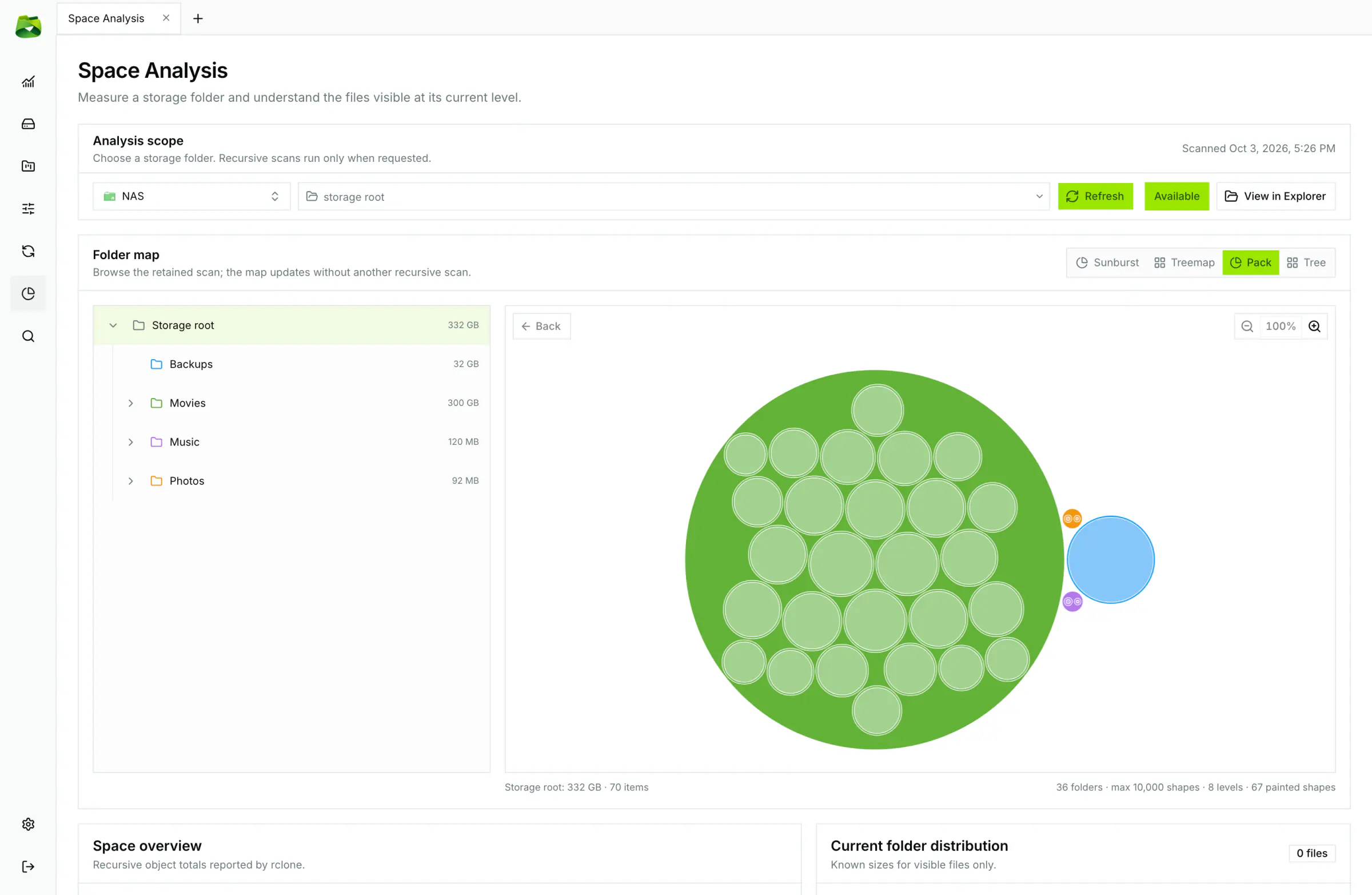Select the Photos folder name
Screen dimensions: 1372x895
[187, 481]
